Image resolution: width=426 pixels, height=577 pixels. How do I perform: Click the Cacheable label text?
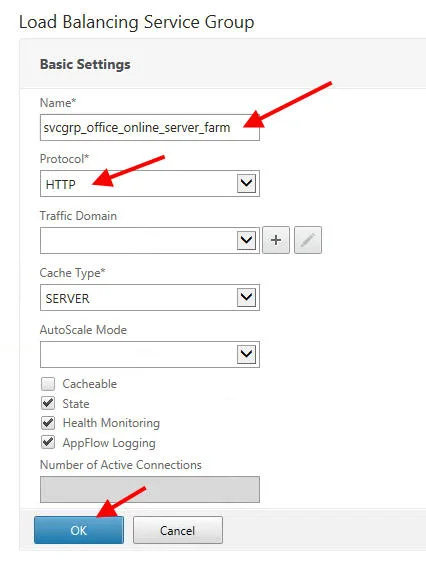[90, 384]
